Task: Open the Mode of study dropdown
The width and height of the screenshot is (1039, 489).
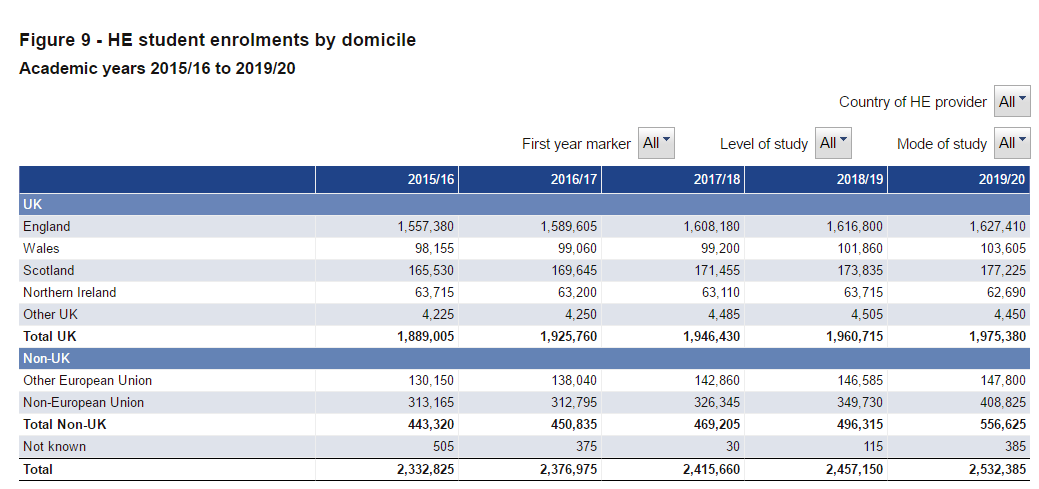Action: 1012,143
